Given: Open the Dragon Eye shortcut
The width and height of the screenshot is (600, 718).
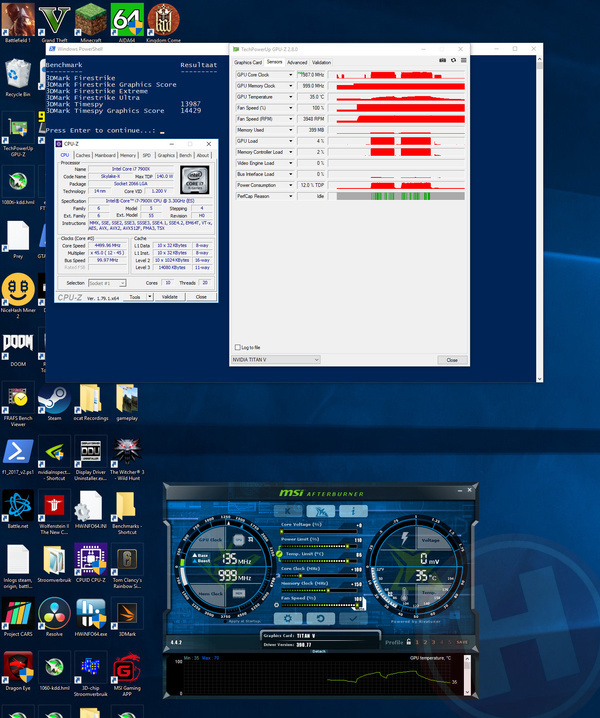Looking at the screenshot, I should tap(18, 671).
